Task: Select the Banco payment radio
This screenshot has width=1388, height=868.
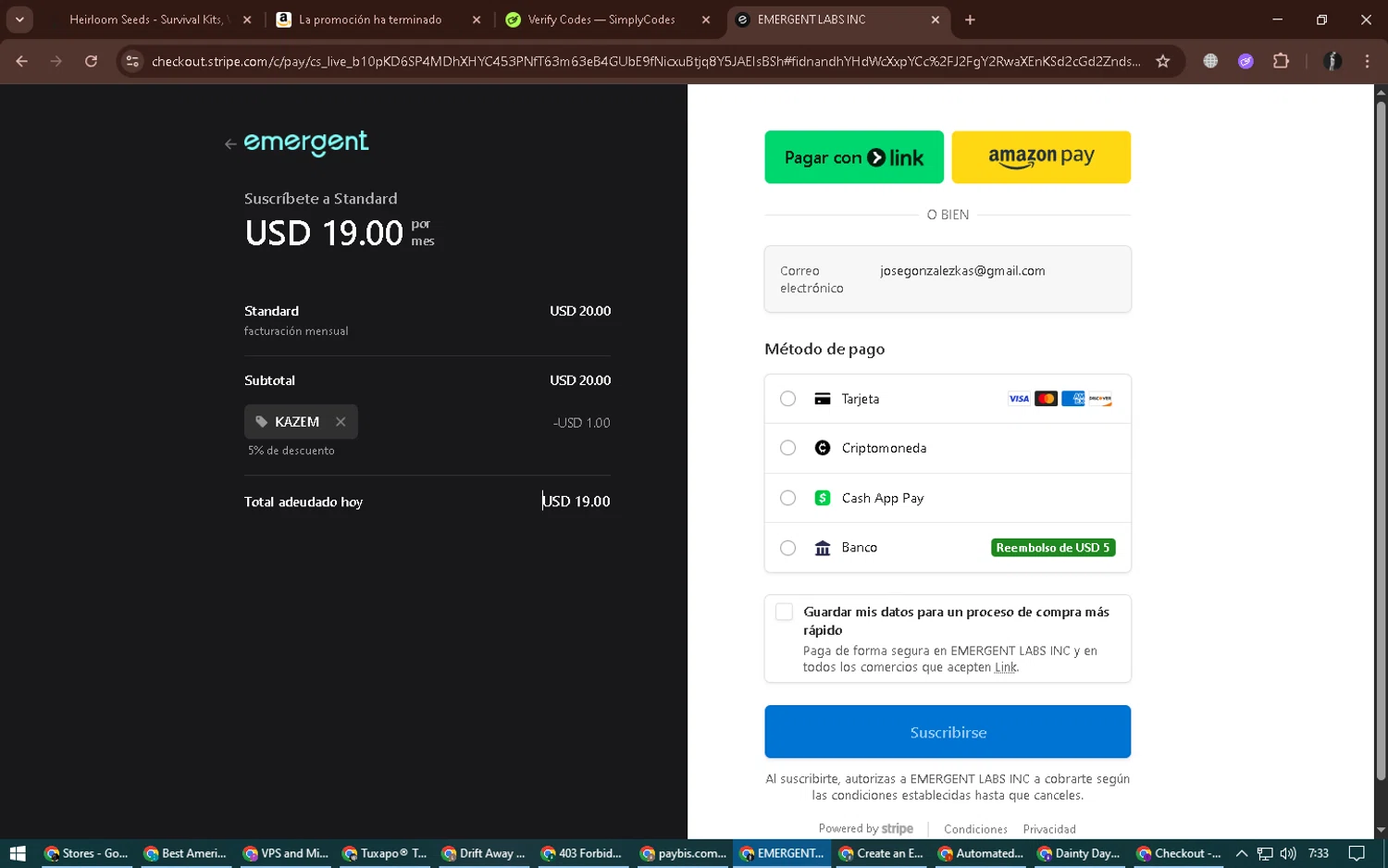Action: click(x=787, y=548)
